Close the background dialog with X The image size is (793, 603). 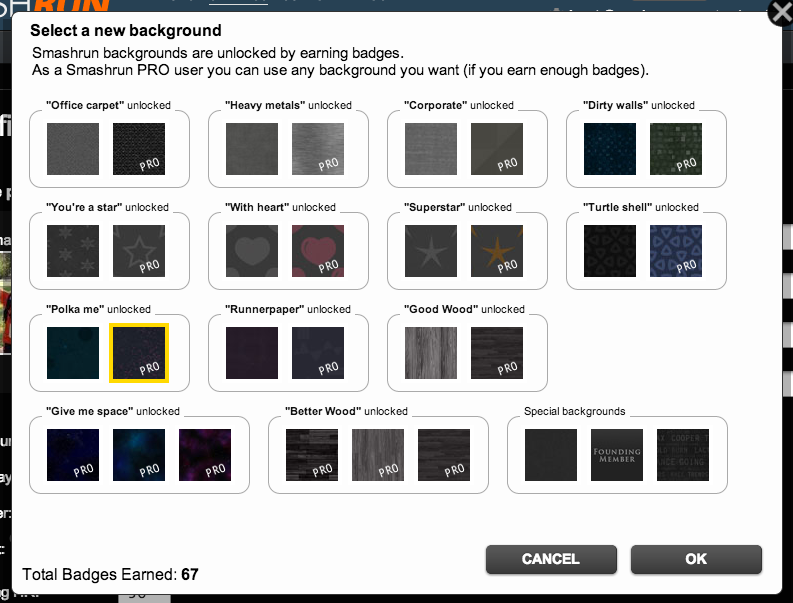click(x=781, y=12)
